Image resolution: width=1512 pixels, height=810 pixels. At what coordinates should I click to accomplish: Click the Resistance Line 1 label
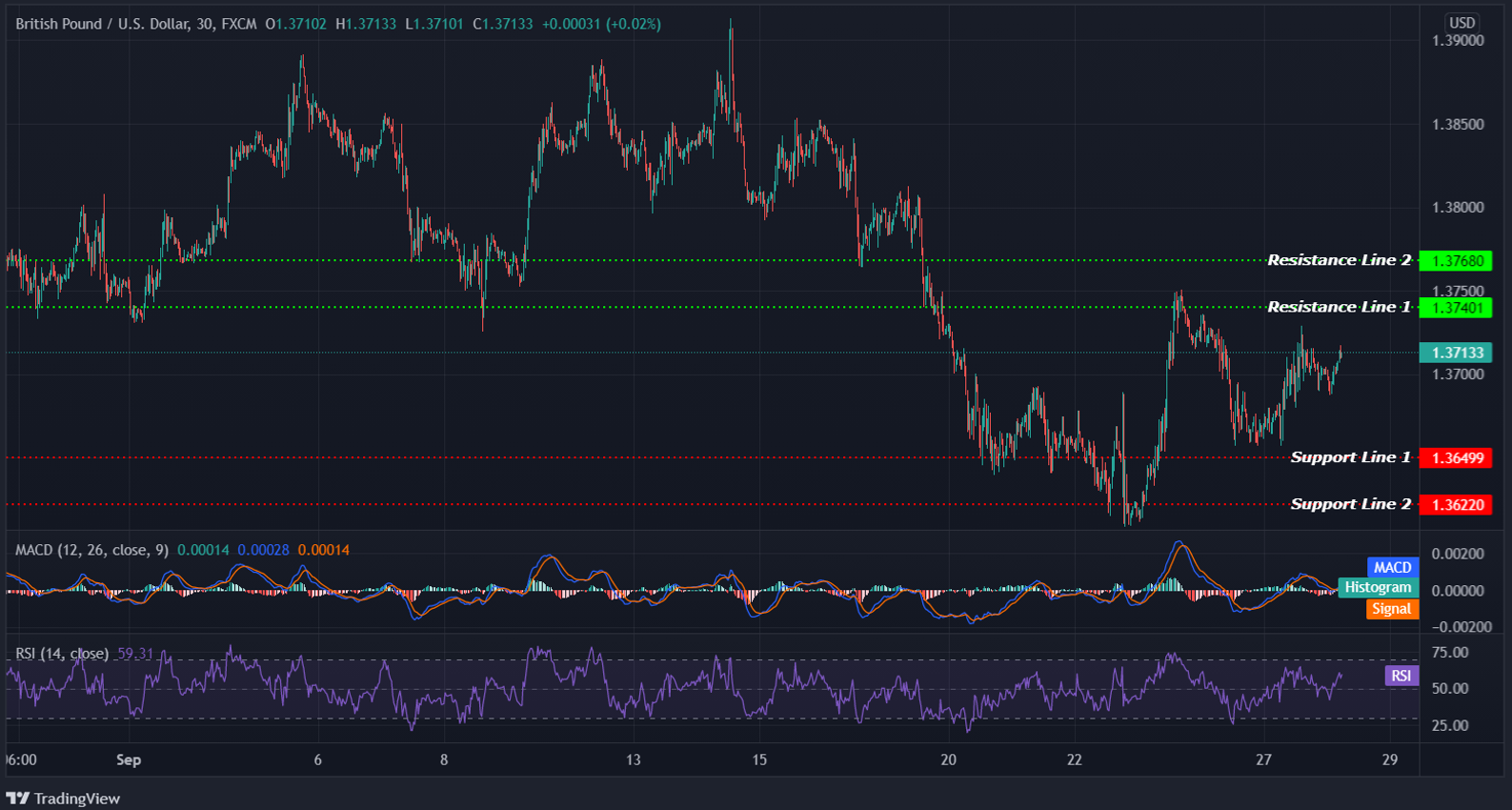(1339, 307)
